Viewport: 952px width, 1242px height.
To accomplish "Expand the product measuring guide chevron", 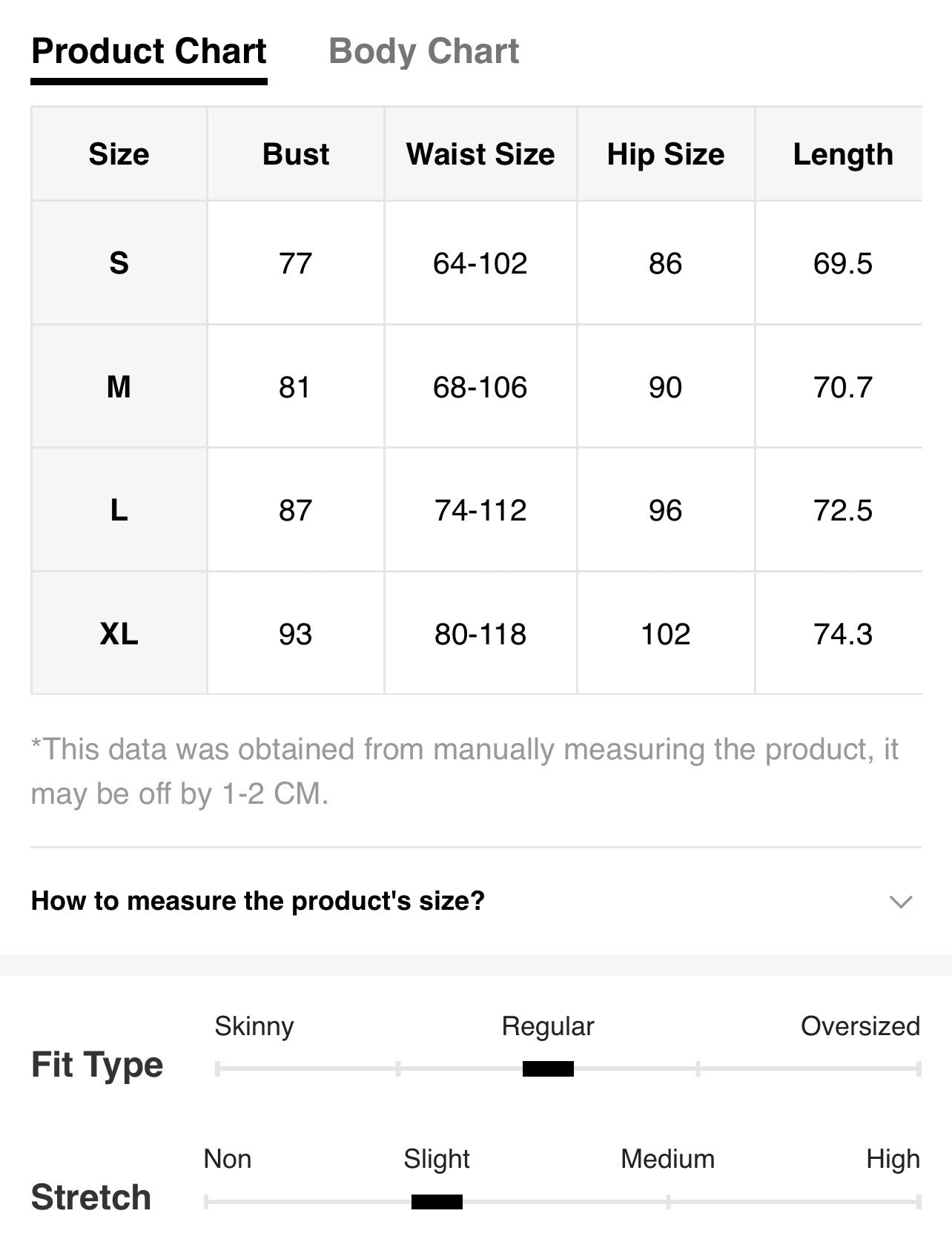I will click(x=900, y=902).
